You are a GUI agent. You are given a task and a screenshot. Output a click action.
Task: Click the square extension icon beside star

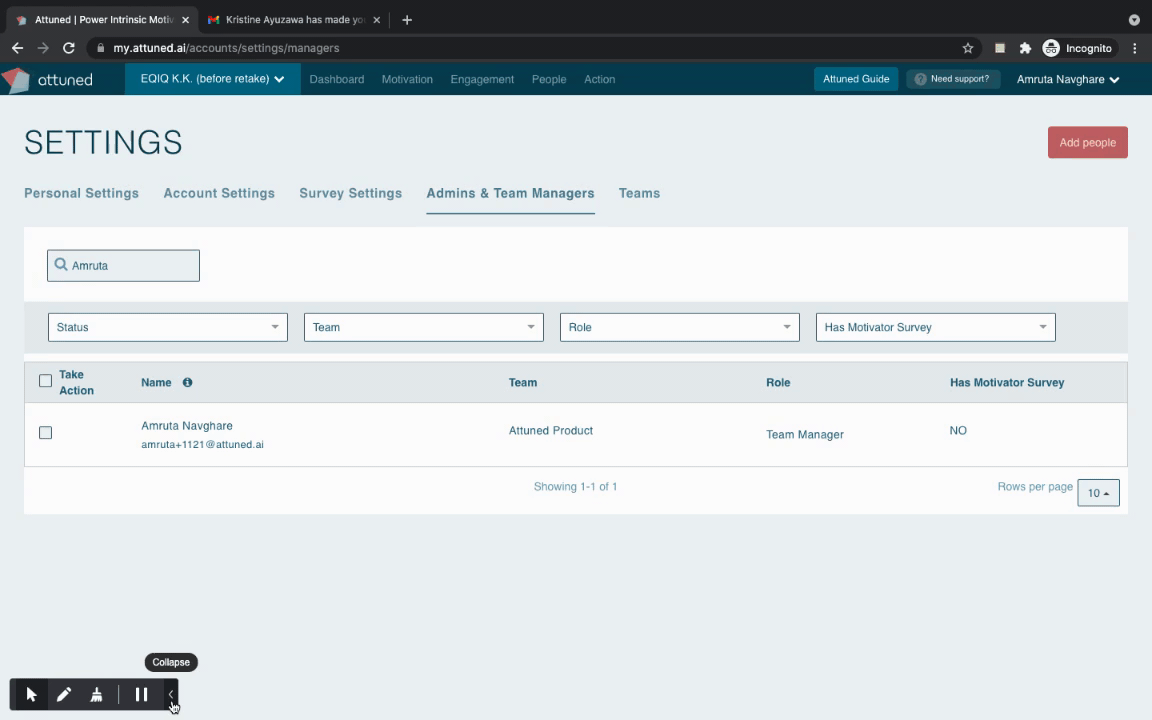tap(999, 48)
